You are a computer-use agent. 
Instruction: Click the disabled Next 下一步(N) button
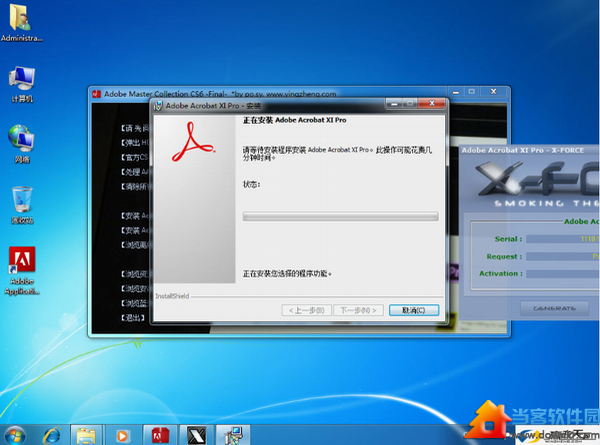359,310
